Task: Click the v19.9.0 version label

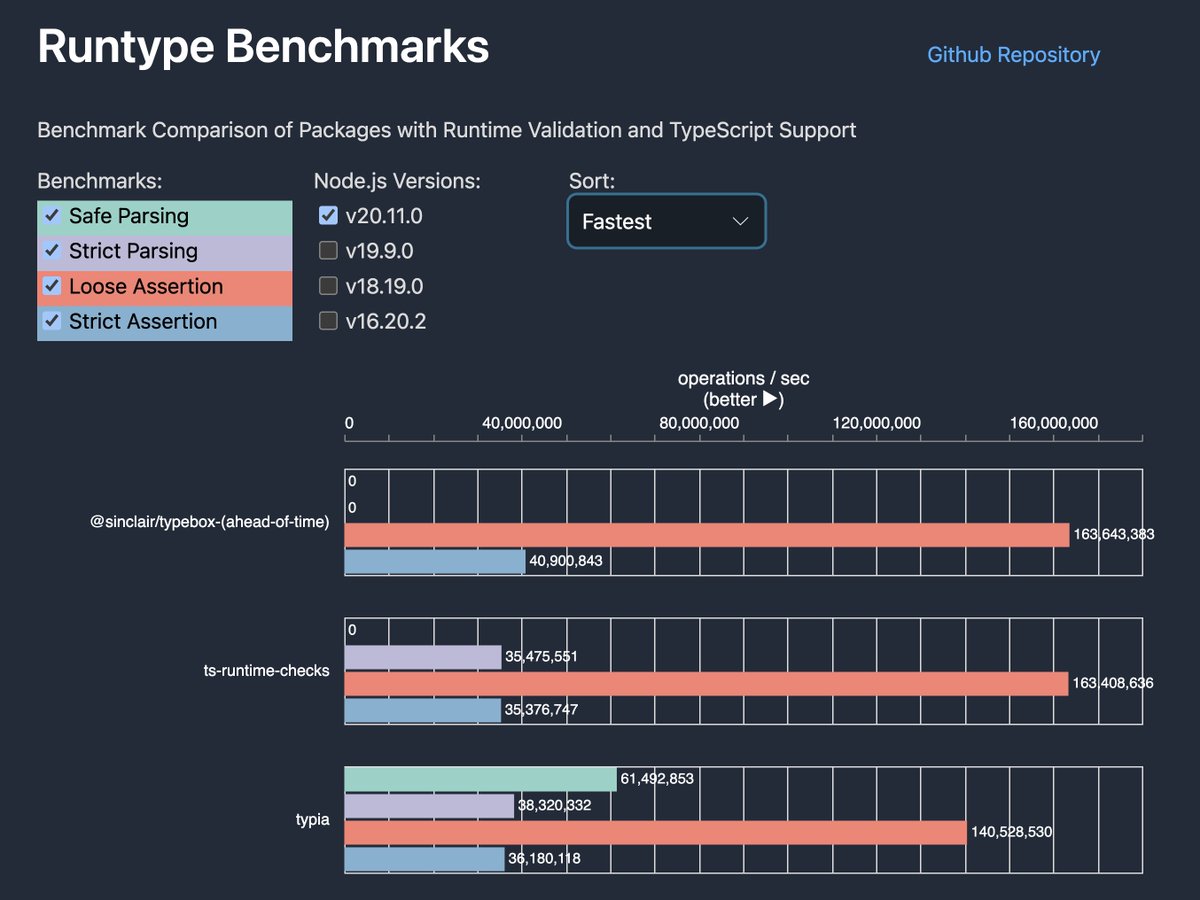Action: pos(379,251)
